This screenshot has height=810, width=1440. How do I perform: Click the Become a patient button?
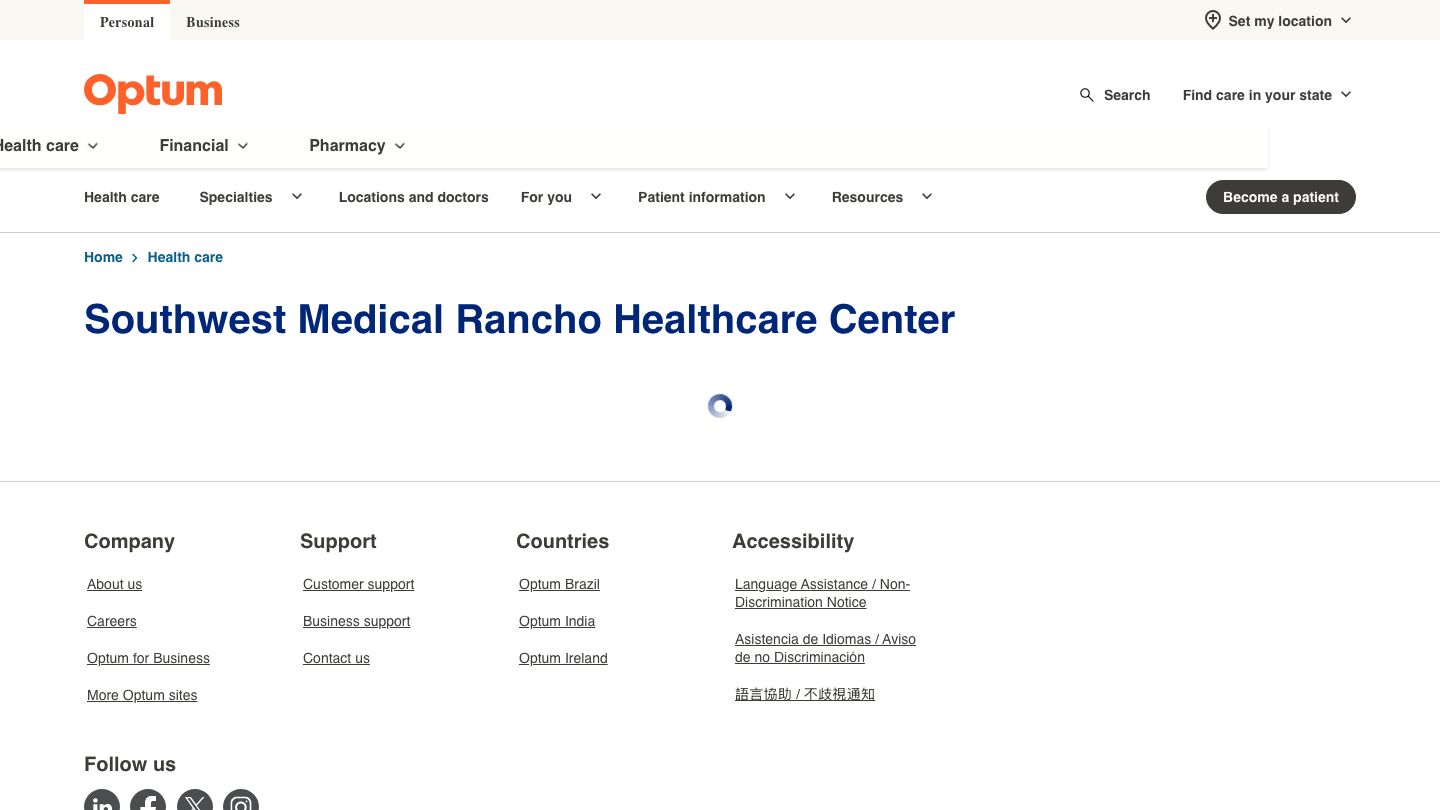[1281, 197]
